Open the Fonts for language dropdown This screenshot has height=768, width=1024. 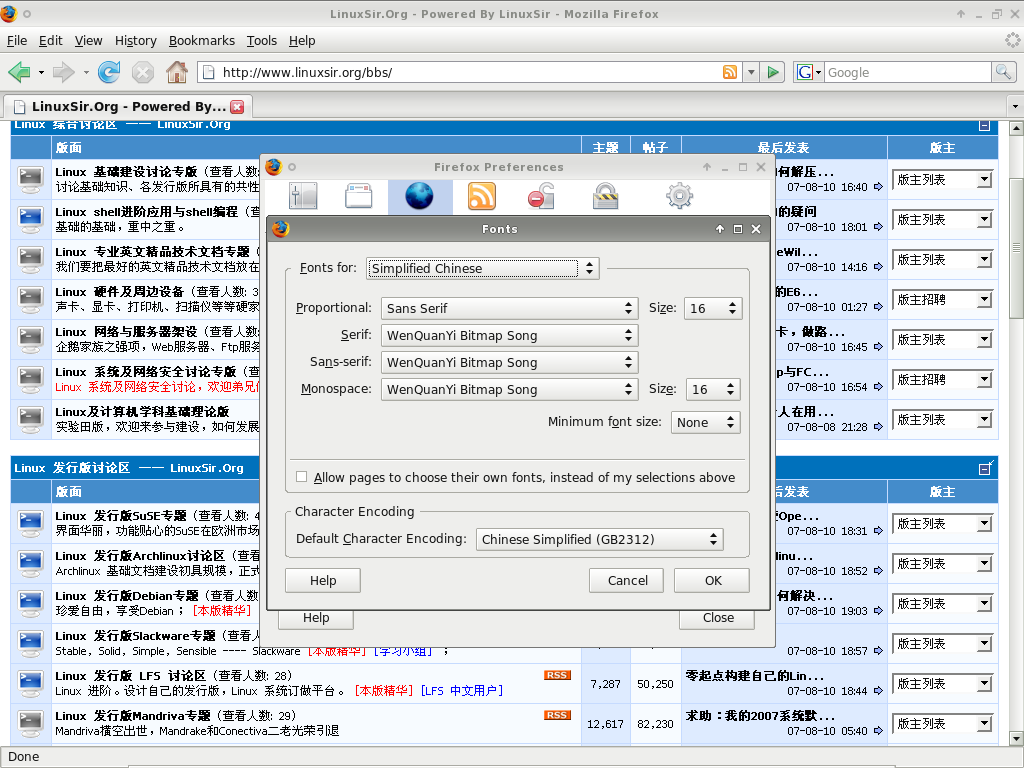[x=483, y=268]
